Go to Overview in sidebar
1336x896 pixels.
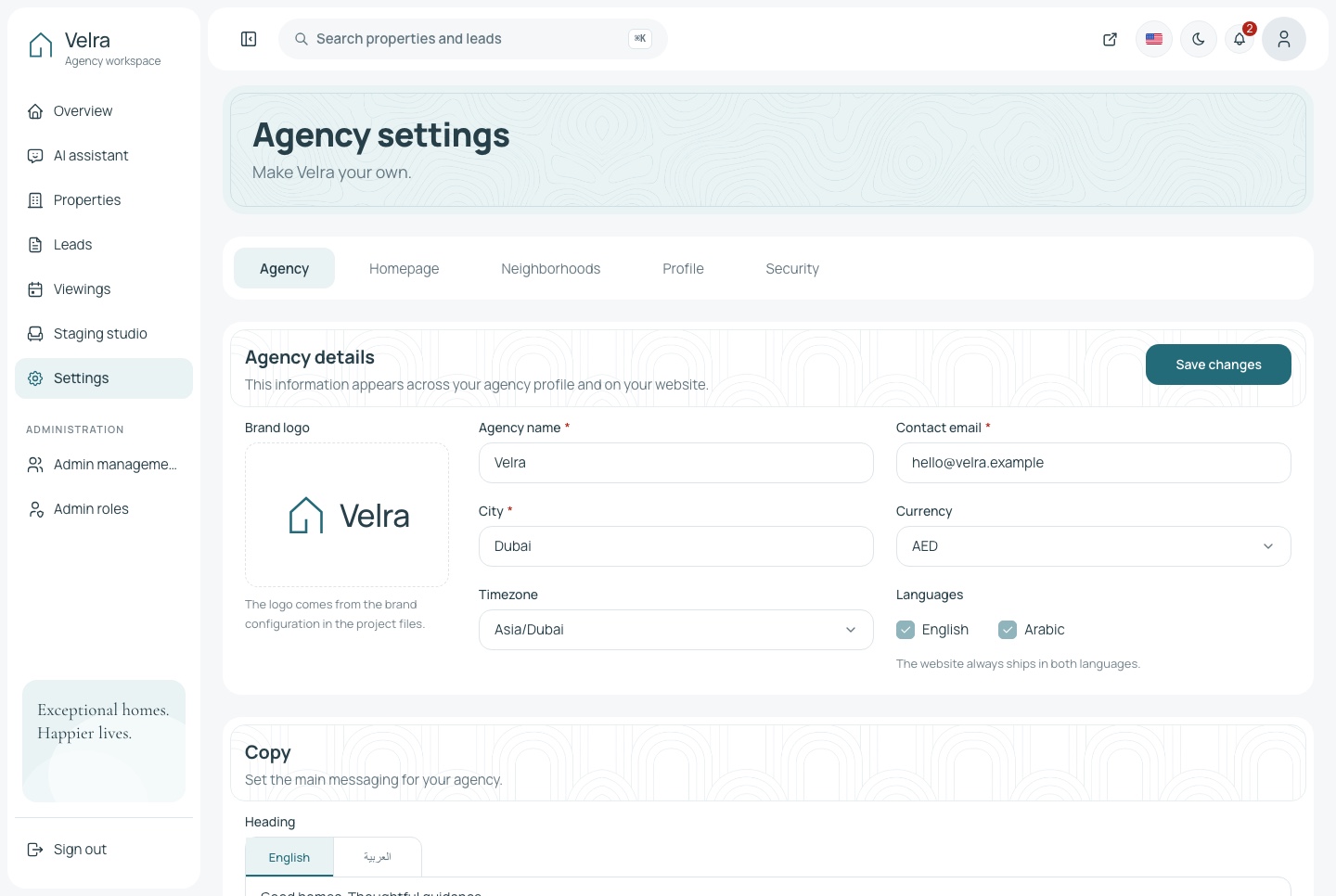[104, 111]
